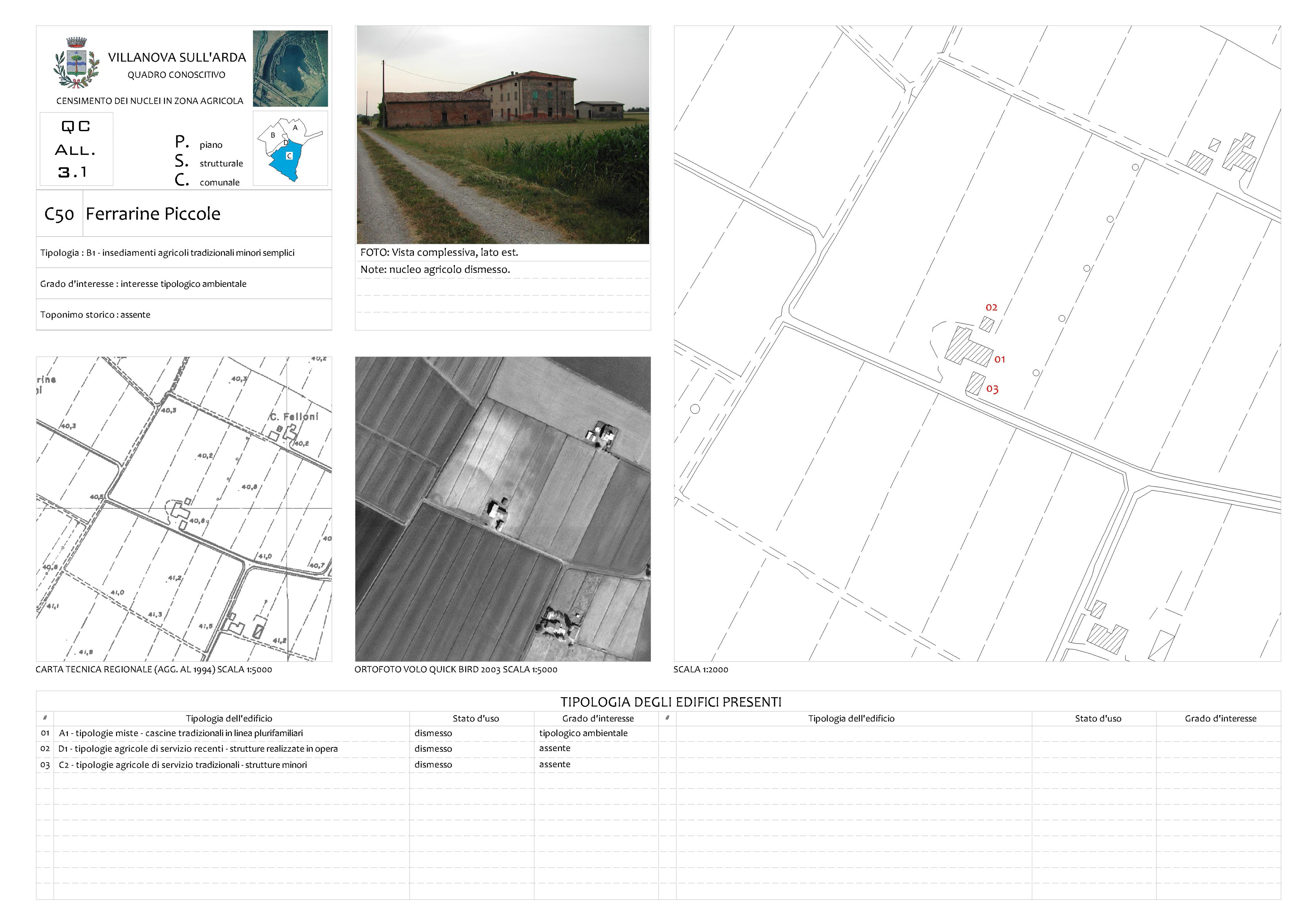
Task: Click 'Note: nucleo agricolo dismesso.' line
Action: 435,270
